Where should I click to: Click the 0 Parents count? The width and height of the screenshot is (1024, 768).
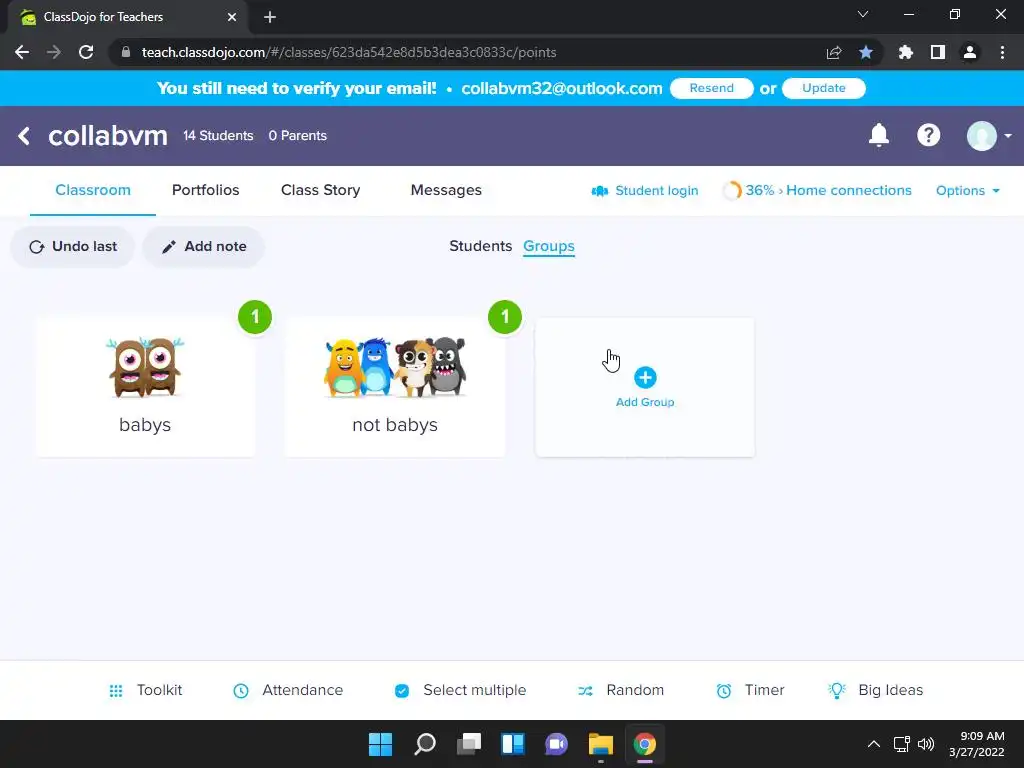298,136
